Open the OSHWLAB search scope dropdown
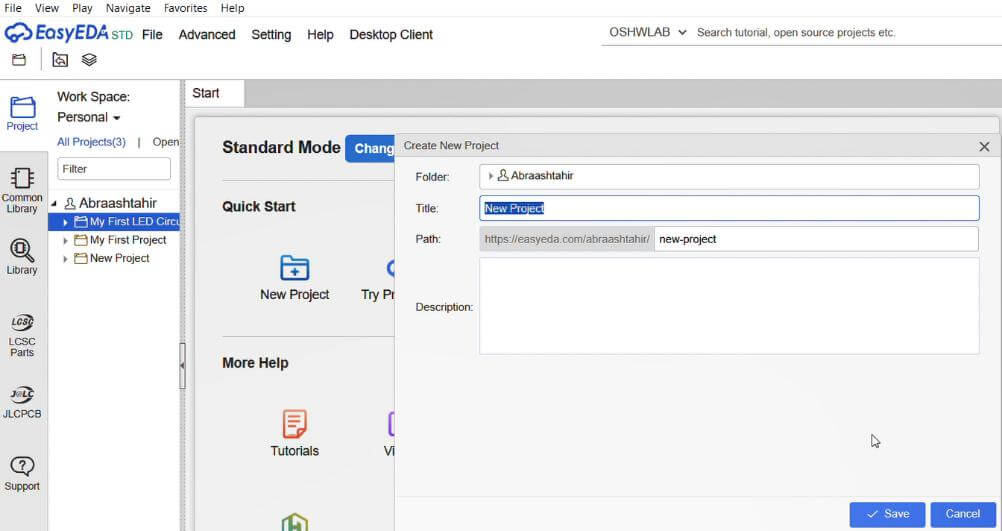Viewport: 1002px width, 531px height. (647, 33)
